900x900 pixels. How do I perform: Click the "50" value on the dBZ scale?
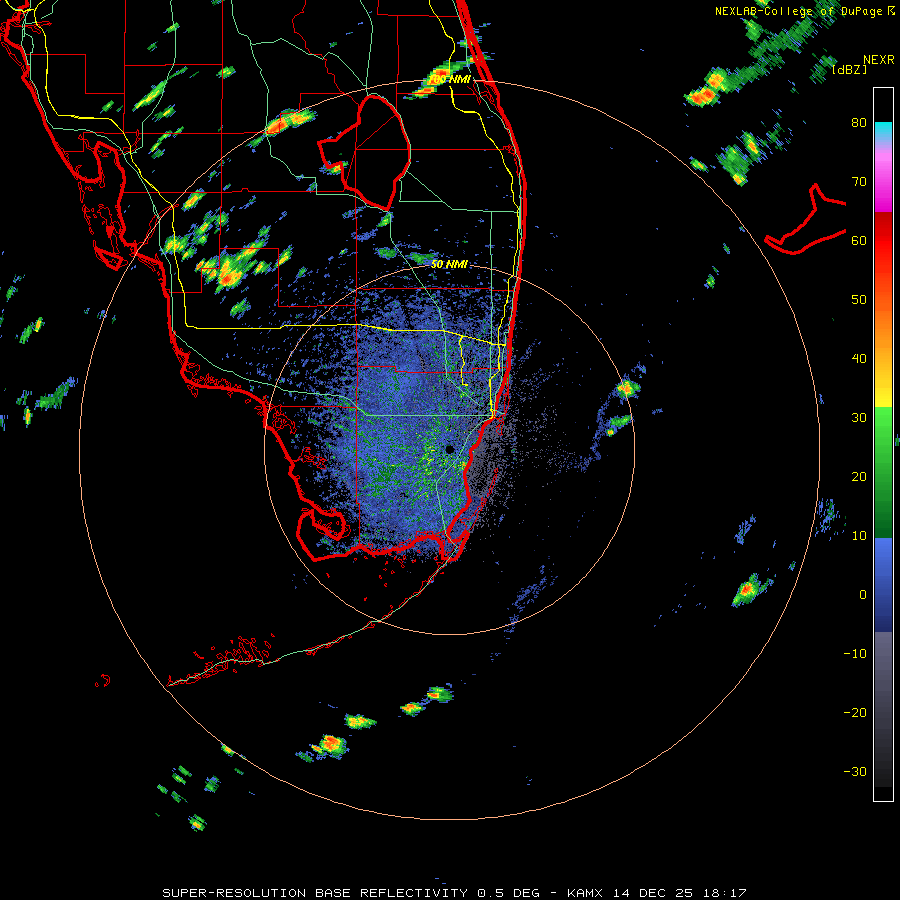[859, 300]
